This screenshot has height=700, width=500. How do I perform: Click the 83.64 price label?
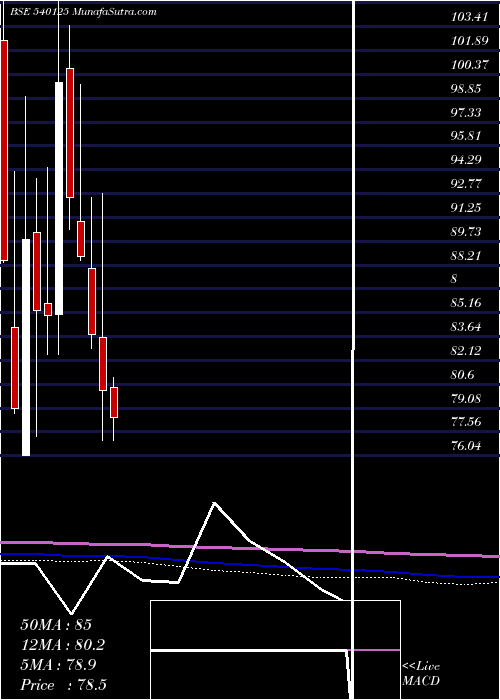(x=467, y=327)
